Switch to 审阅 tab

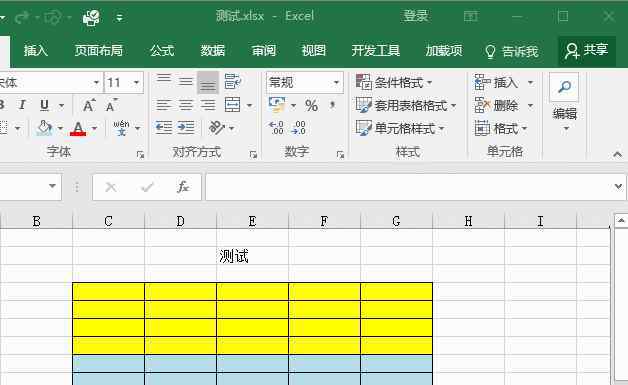[x=264, y=50]
